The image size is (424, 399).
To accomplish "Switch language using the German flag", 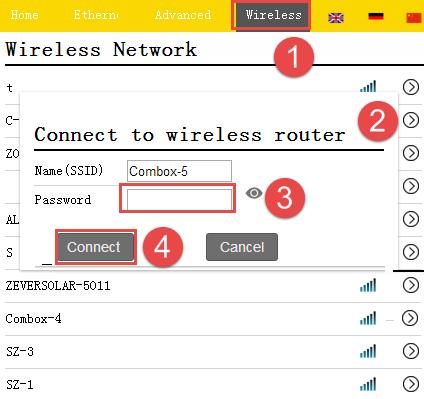I will point(376,16).
